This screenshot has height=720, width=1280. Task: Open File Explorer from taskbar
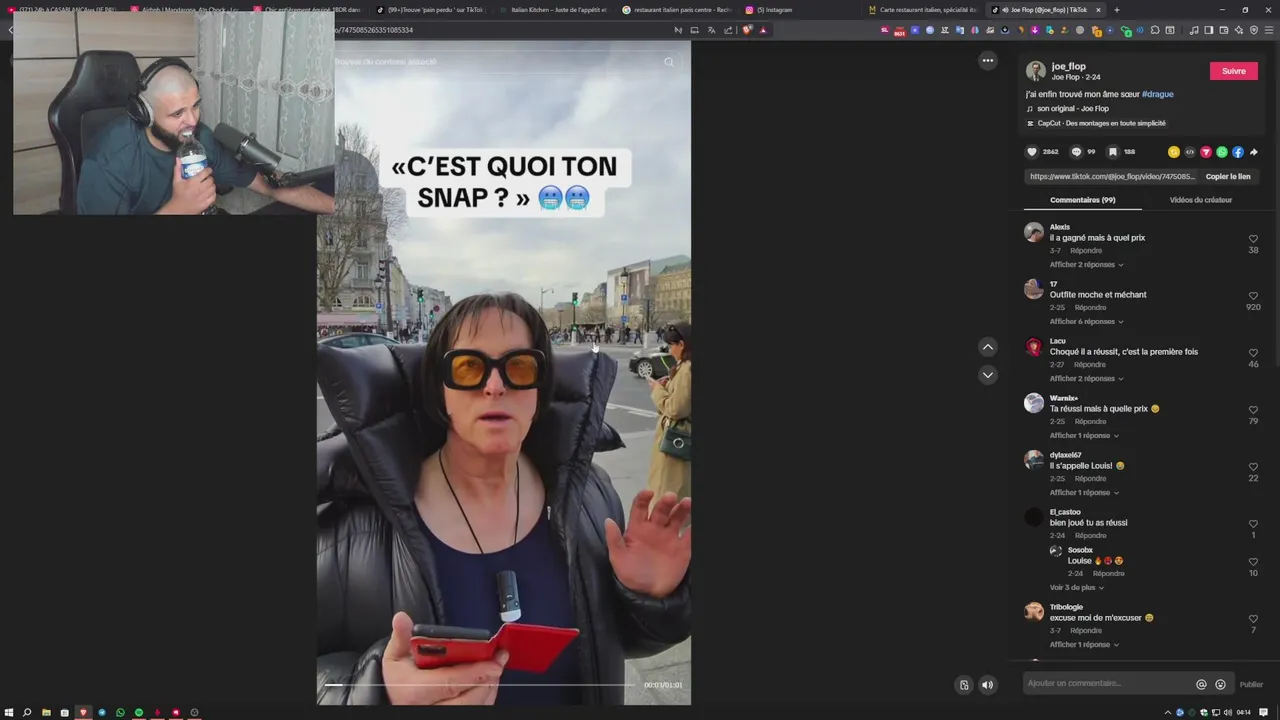pyautogui.click(x=46, y=712)
